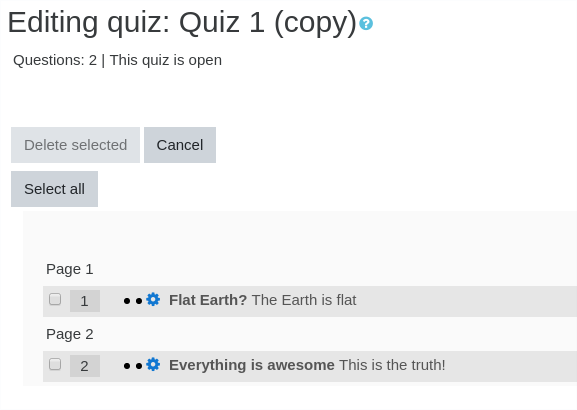Image resolution: width=577 pixels, height=410 pixels.
Task: Click the Page 2 heading
Action: (x=70, y=334)
